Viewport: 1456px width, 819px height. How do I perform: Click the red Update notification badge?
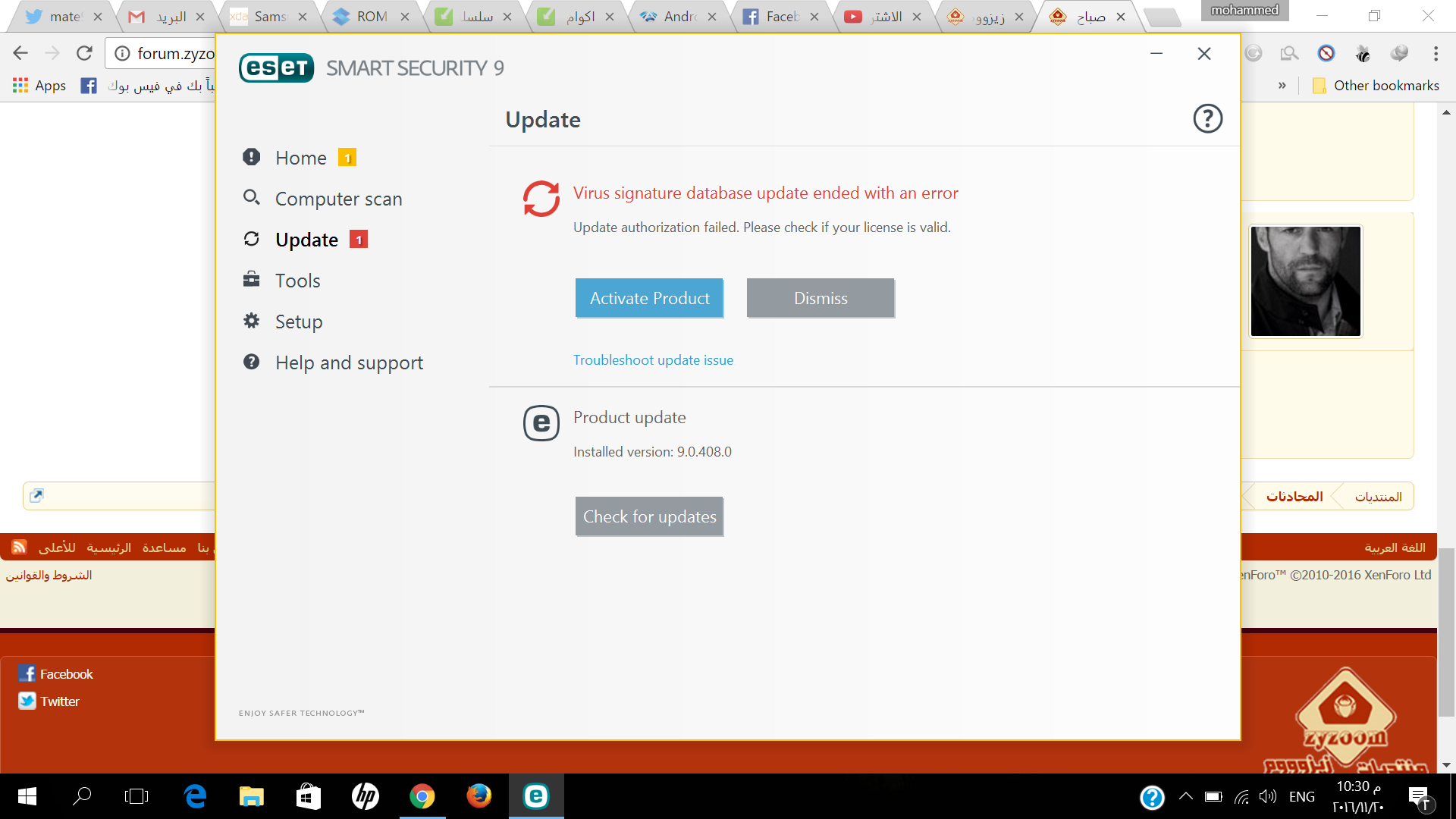(x=359, y=240)
